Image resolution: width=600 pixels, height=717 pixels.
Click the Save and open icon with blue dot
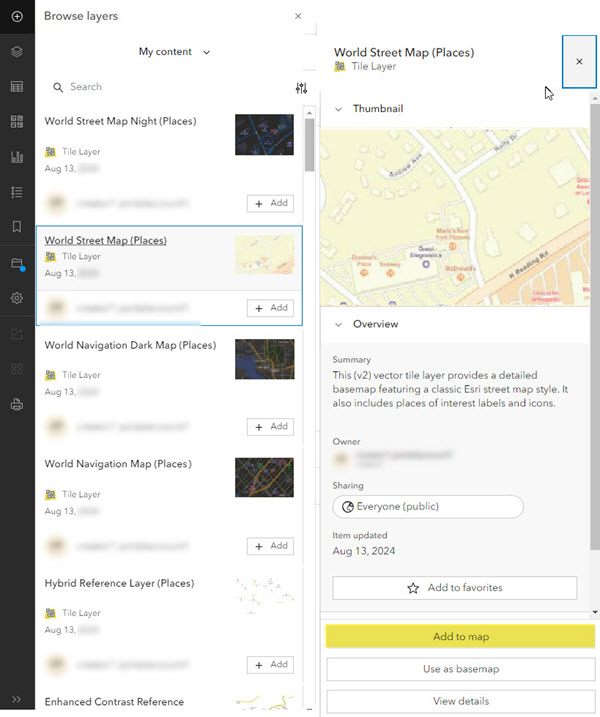(17, 264)
